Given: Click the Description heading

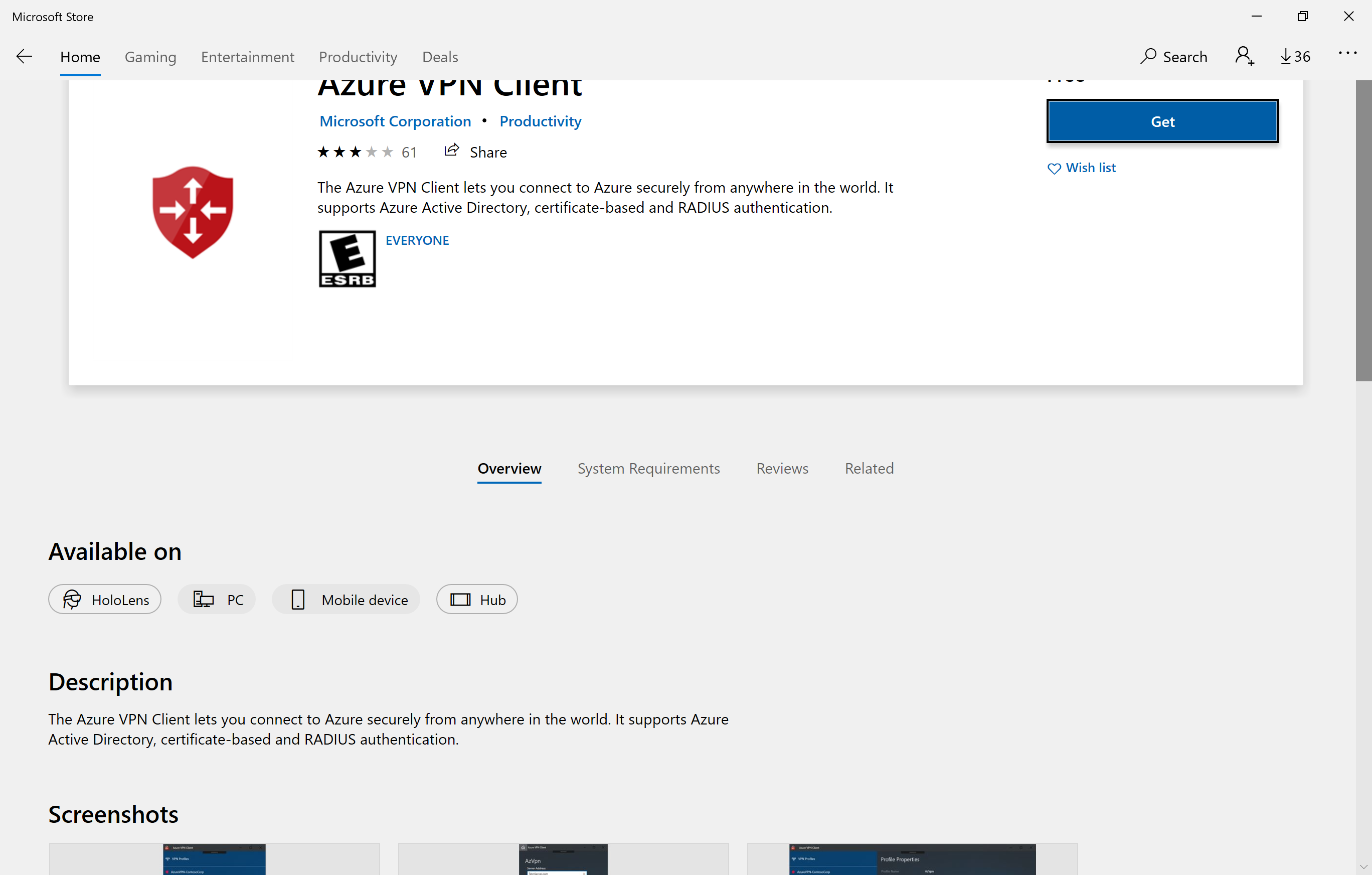Looking at the screenshot, I should coord(110,682).
